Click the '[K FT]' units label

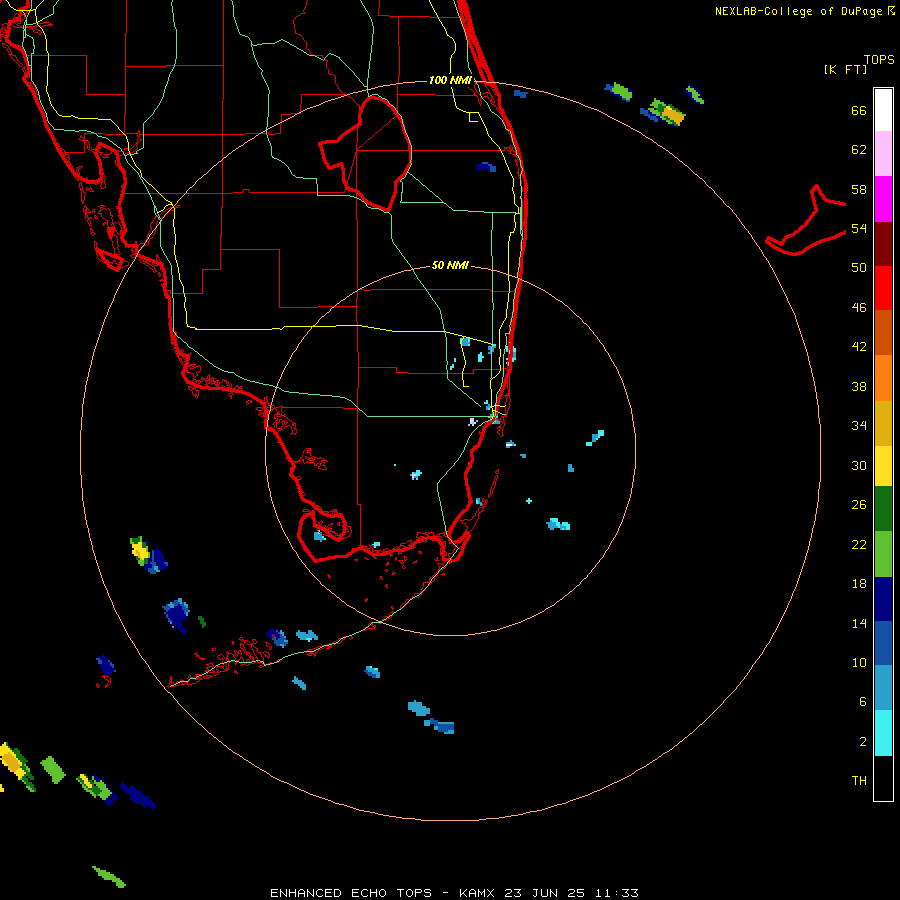pos(845,69)
